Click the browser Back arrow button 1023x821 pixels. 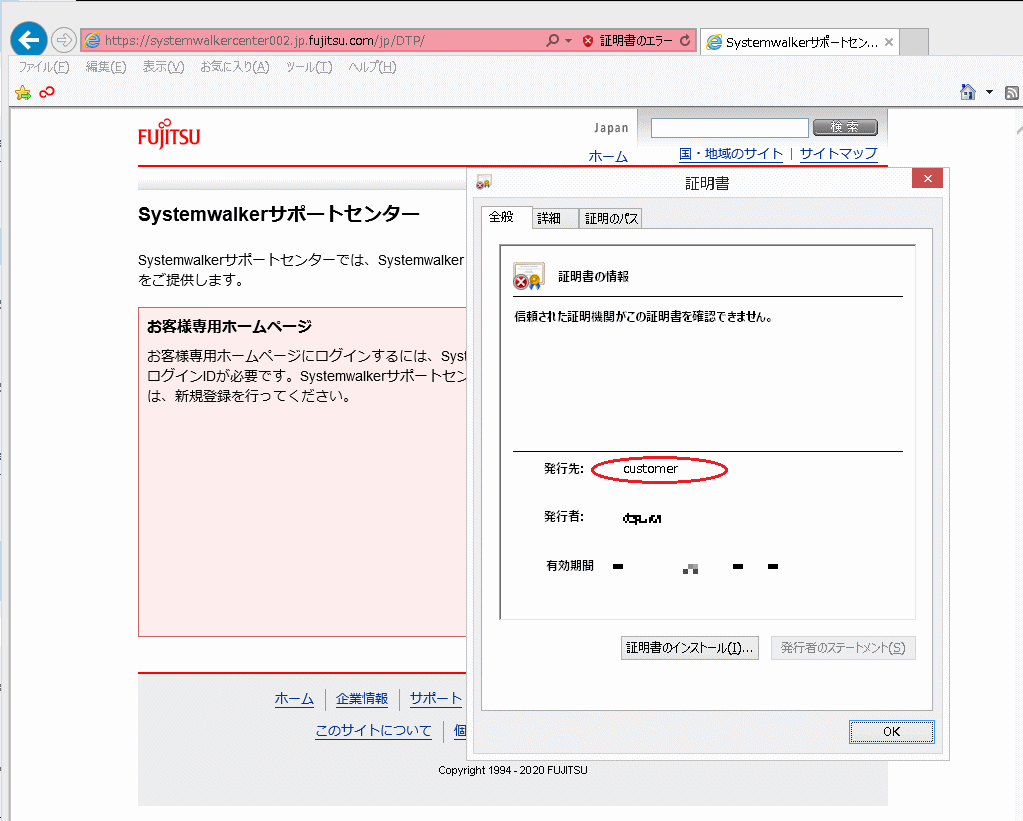click(x=29, y=40)
